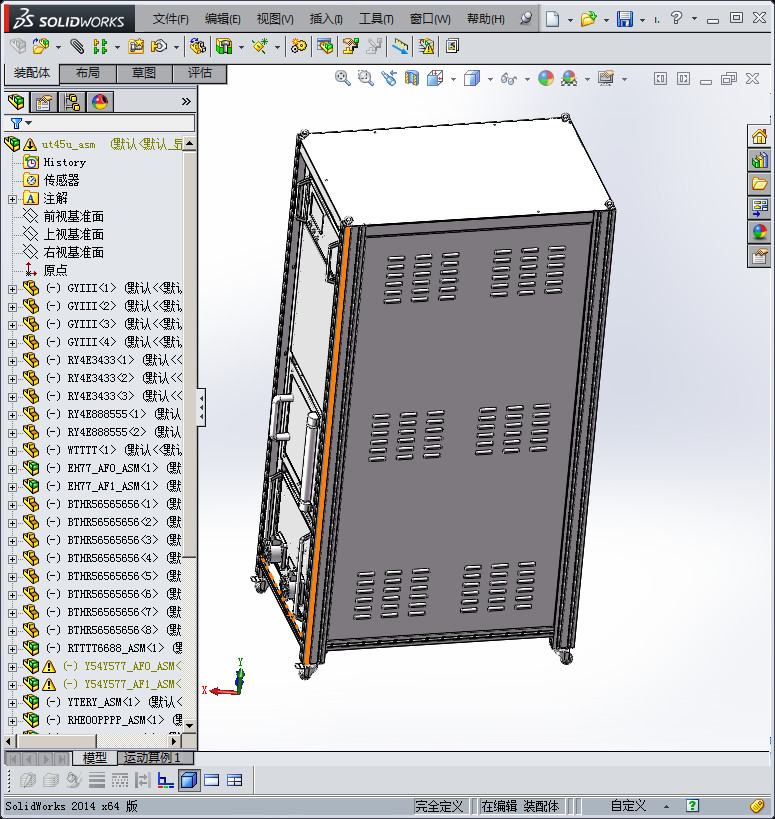Select the 前视基准面 plane in tree

tap(73, 217)
